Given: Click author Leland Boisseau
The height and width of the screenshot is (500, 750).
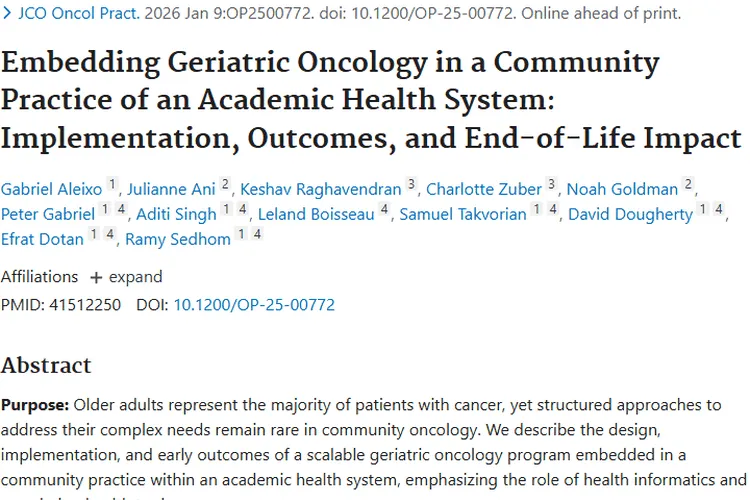Looking at the screenshot, I should pyautogui.click(x=315, y=214).
